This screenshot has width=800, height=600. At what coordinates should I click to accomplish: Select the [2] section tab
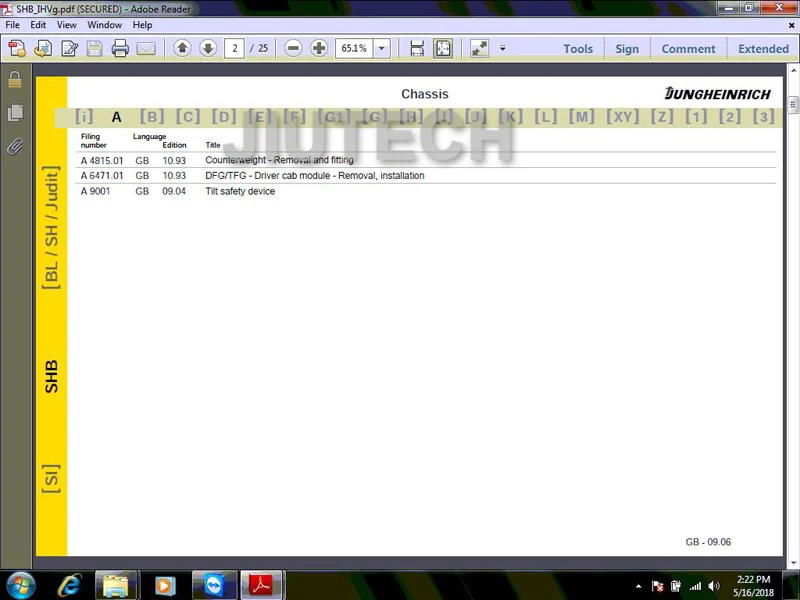click(x=730, y=117)
